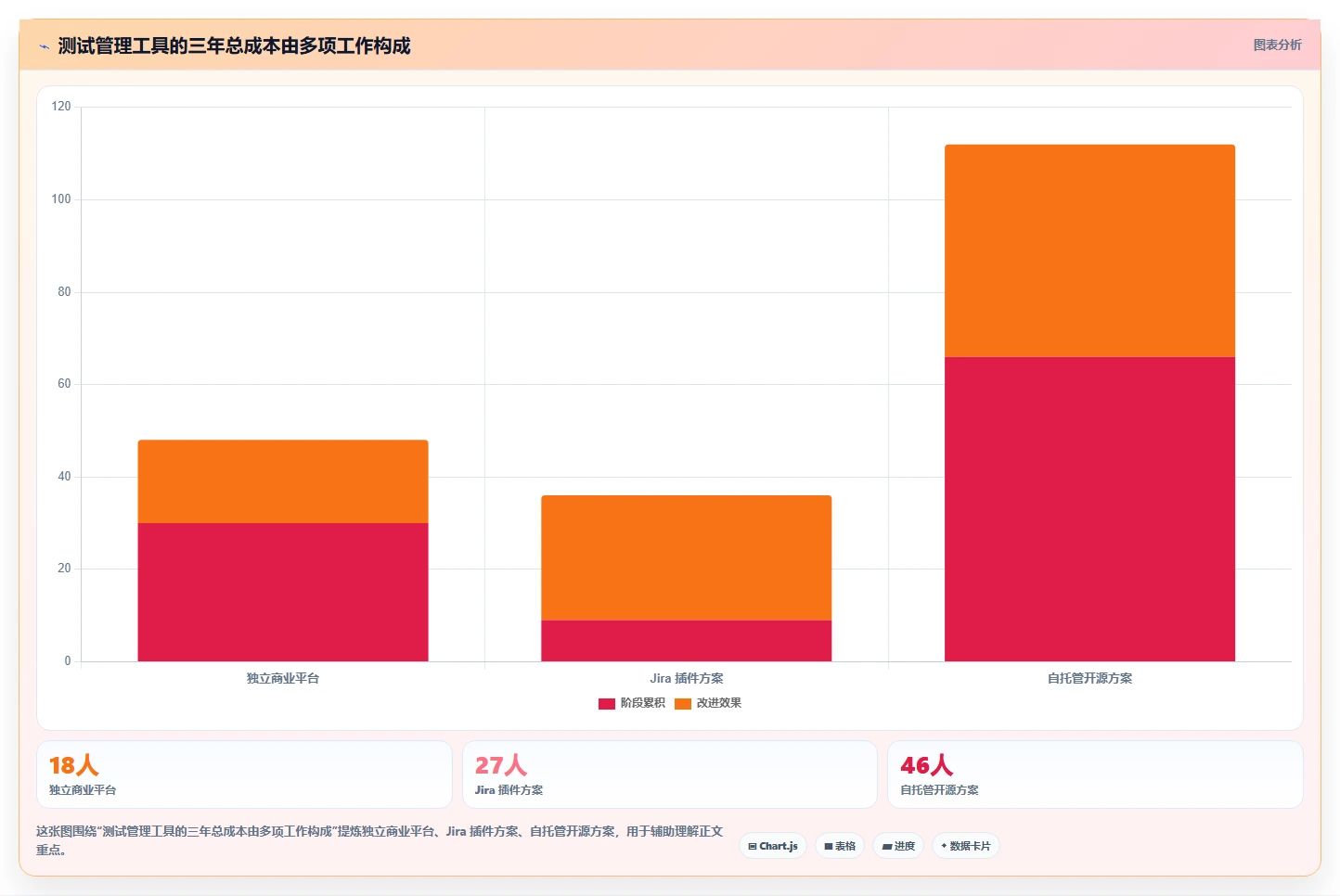1340x896 pixels.
Task: Click the y-axis value 100
Action: coord(61,199)
